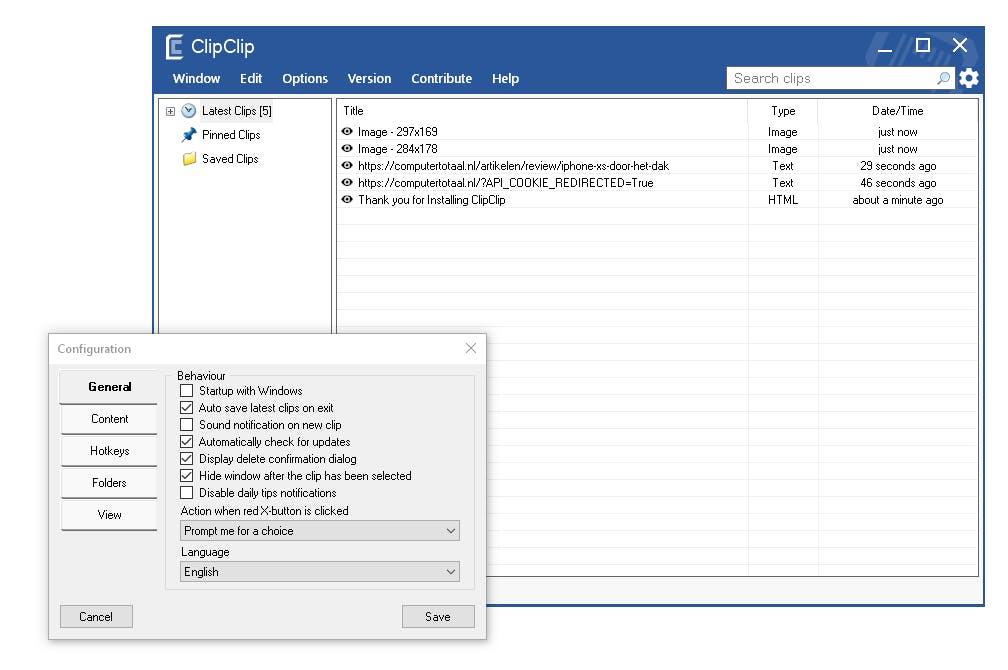
Task: Uncheck Hide window after clip selected
Action: click(187, 476)
